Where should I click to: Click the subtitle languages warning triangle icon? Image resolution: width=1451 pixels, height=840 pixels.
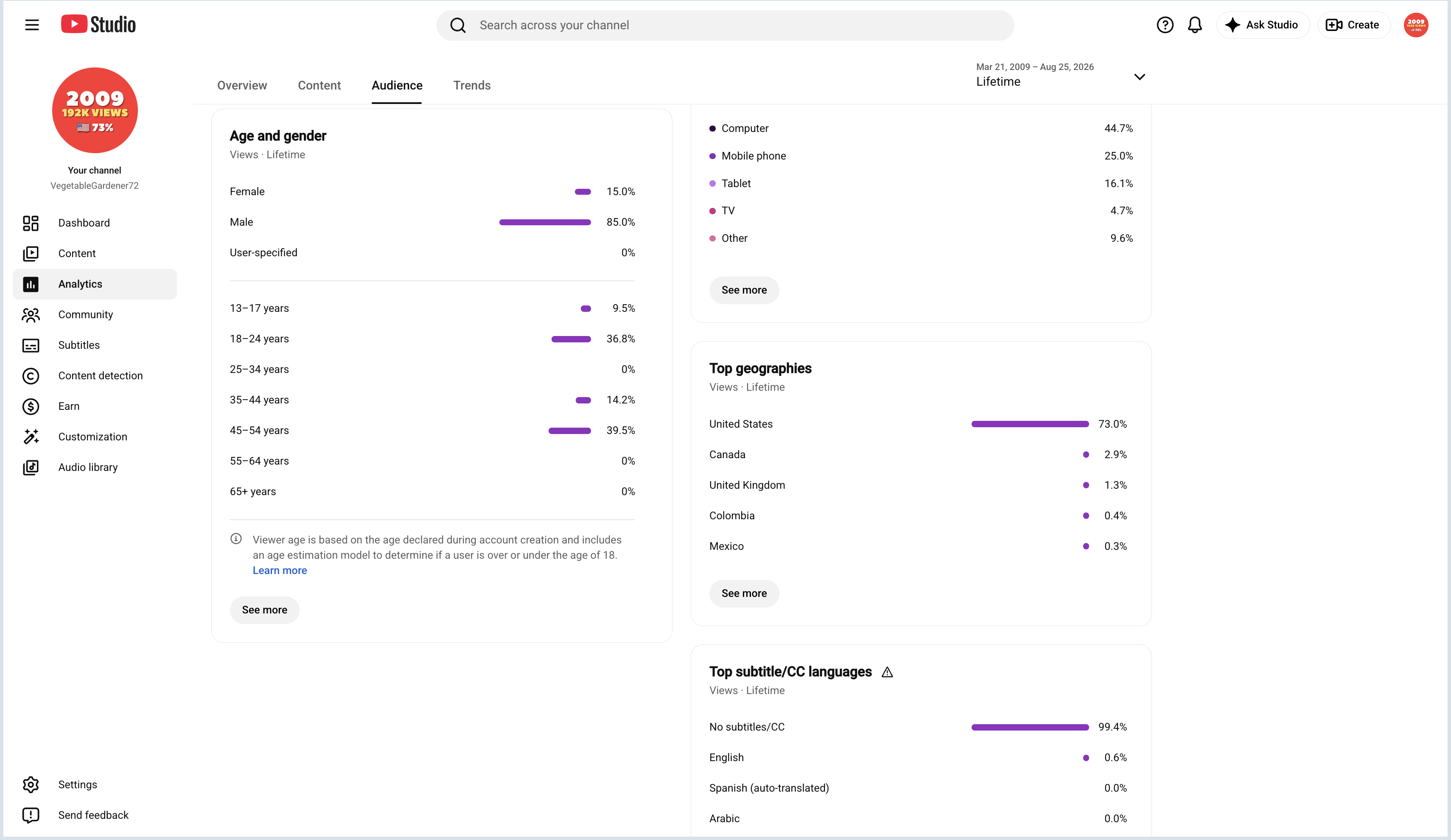click(887, 672)
